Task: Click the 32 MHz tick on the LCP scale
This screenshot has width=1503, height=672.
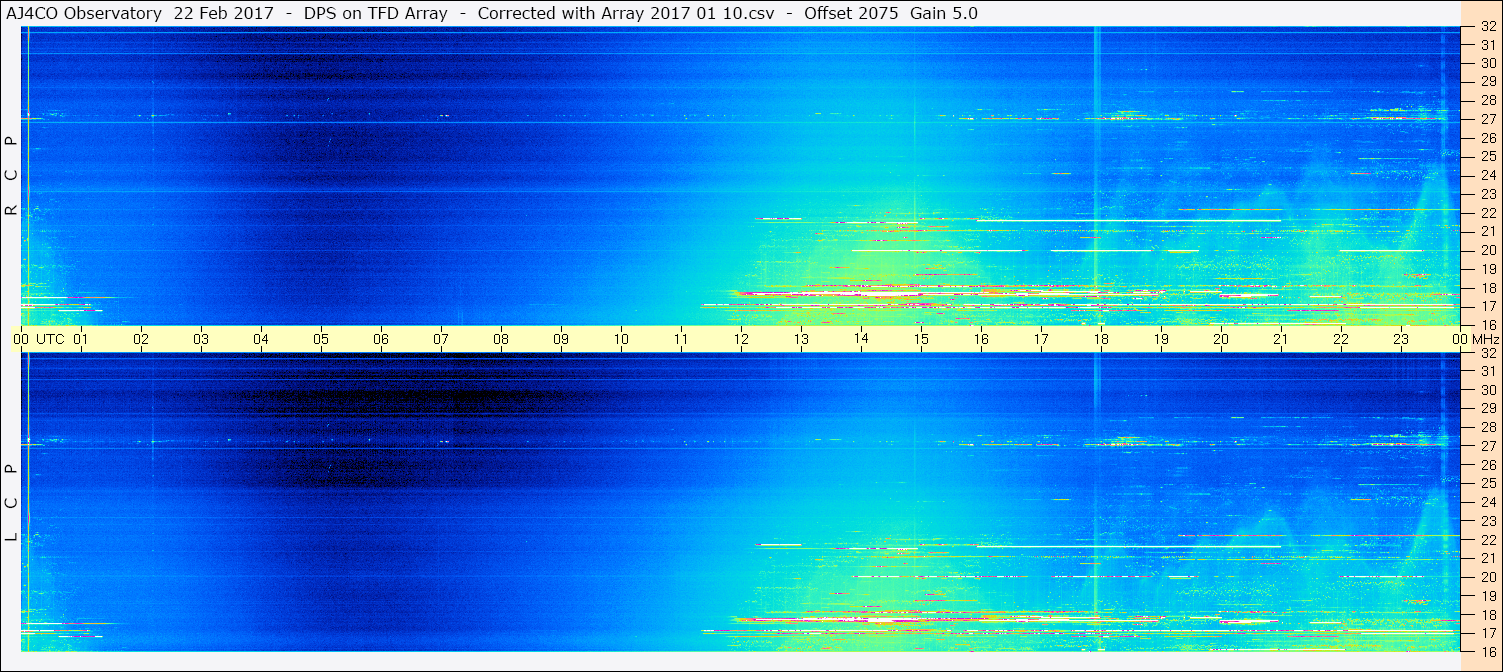Action: [x=1487, y=353]
